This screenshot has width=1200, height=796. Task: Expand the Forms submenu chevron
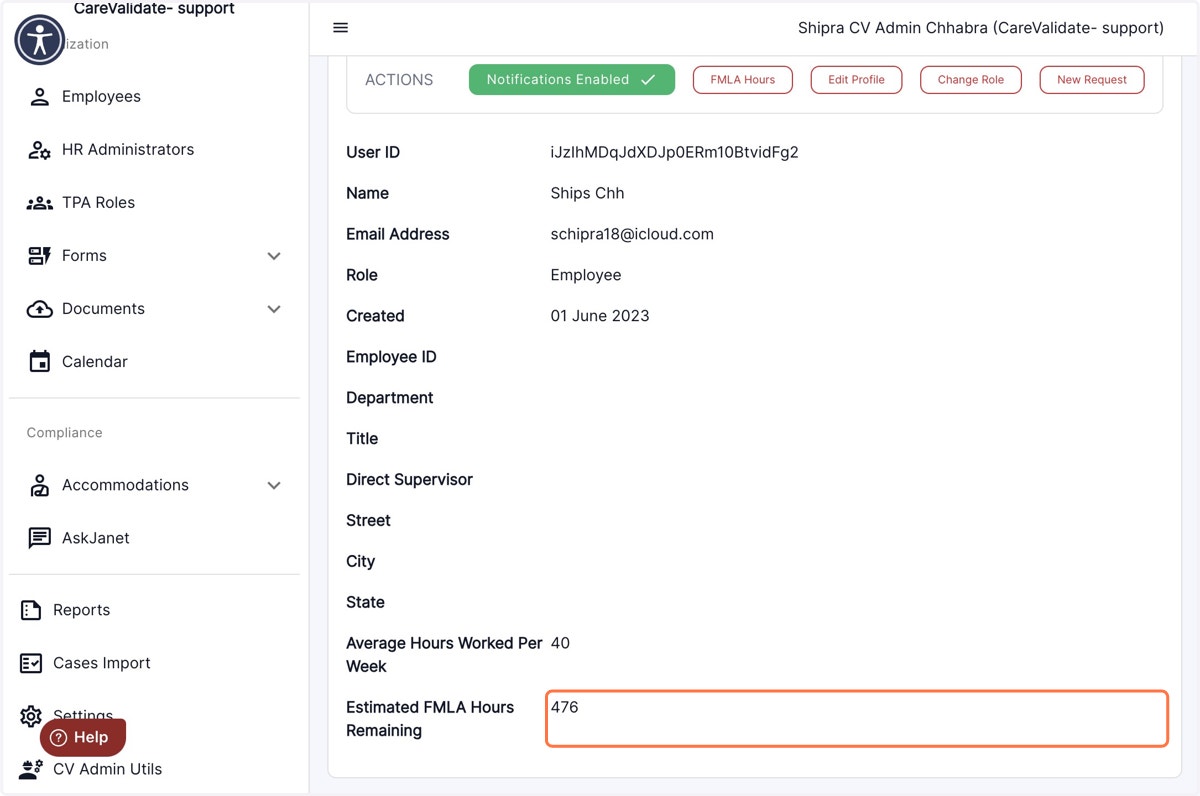(x=274, y=256)
